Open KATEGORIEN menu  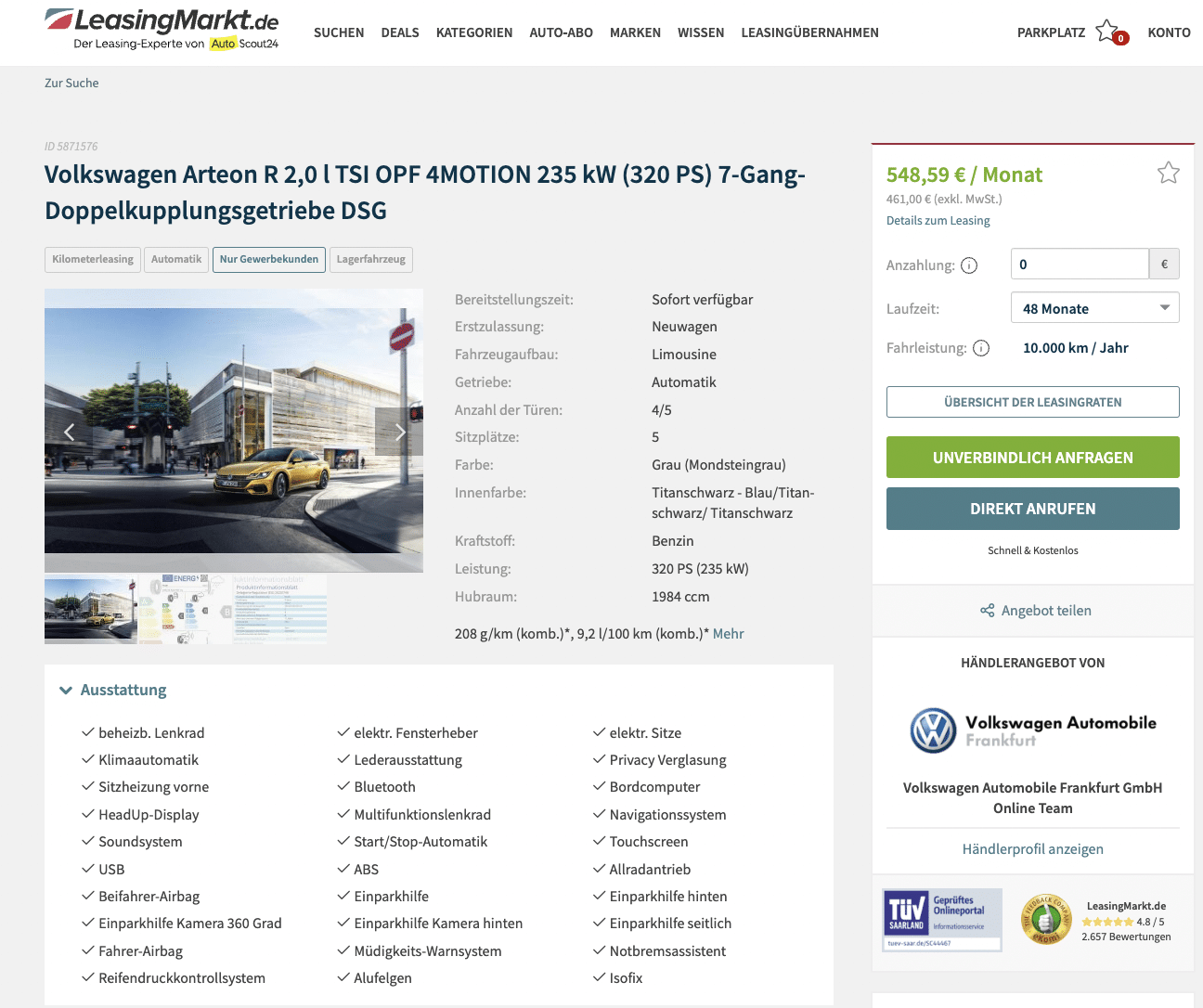[x=474, y=32]
